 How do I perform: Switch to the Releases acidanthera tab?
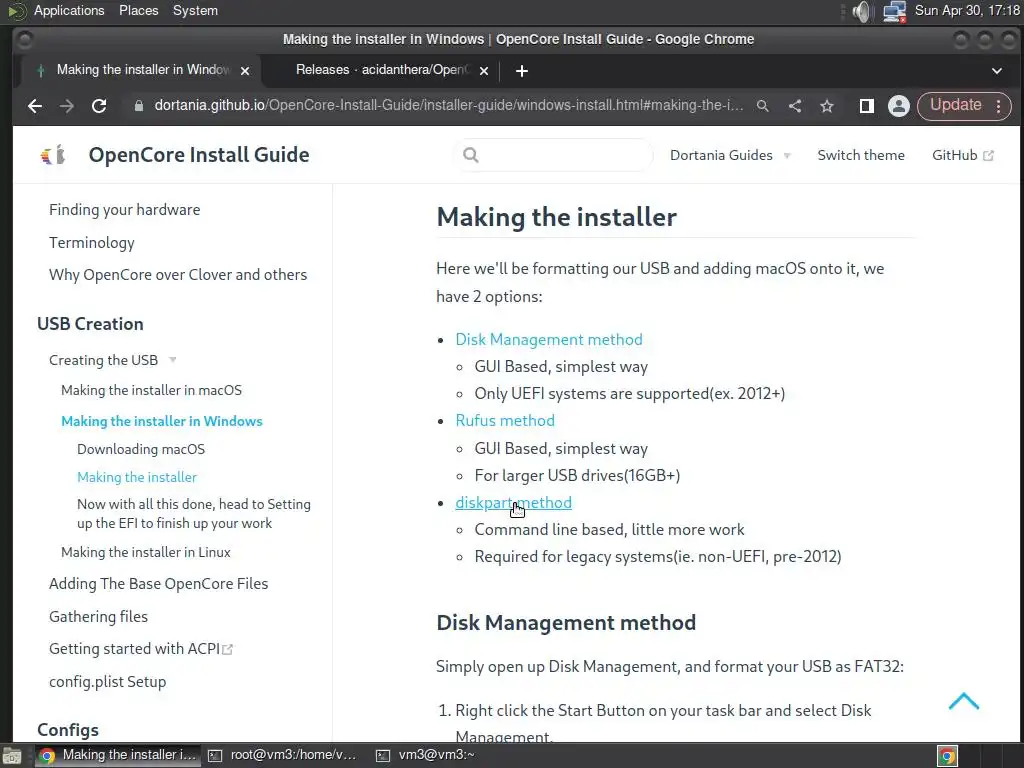[380, 70]
